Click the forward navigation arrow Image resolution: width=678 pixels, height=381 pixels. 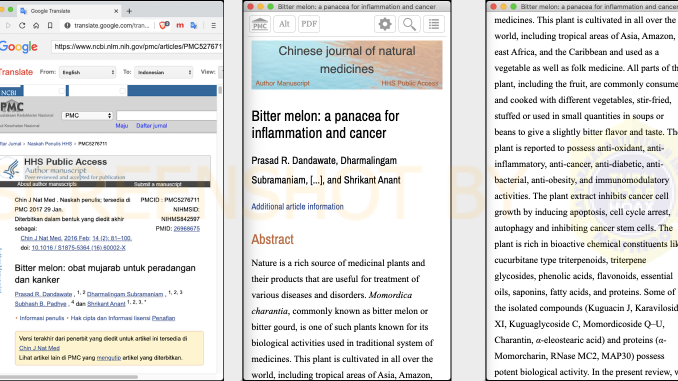(8, 26)
